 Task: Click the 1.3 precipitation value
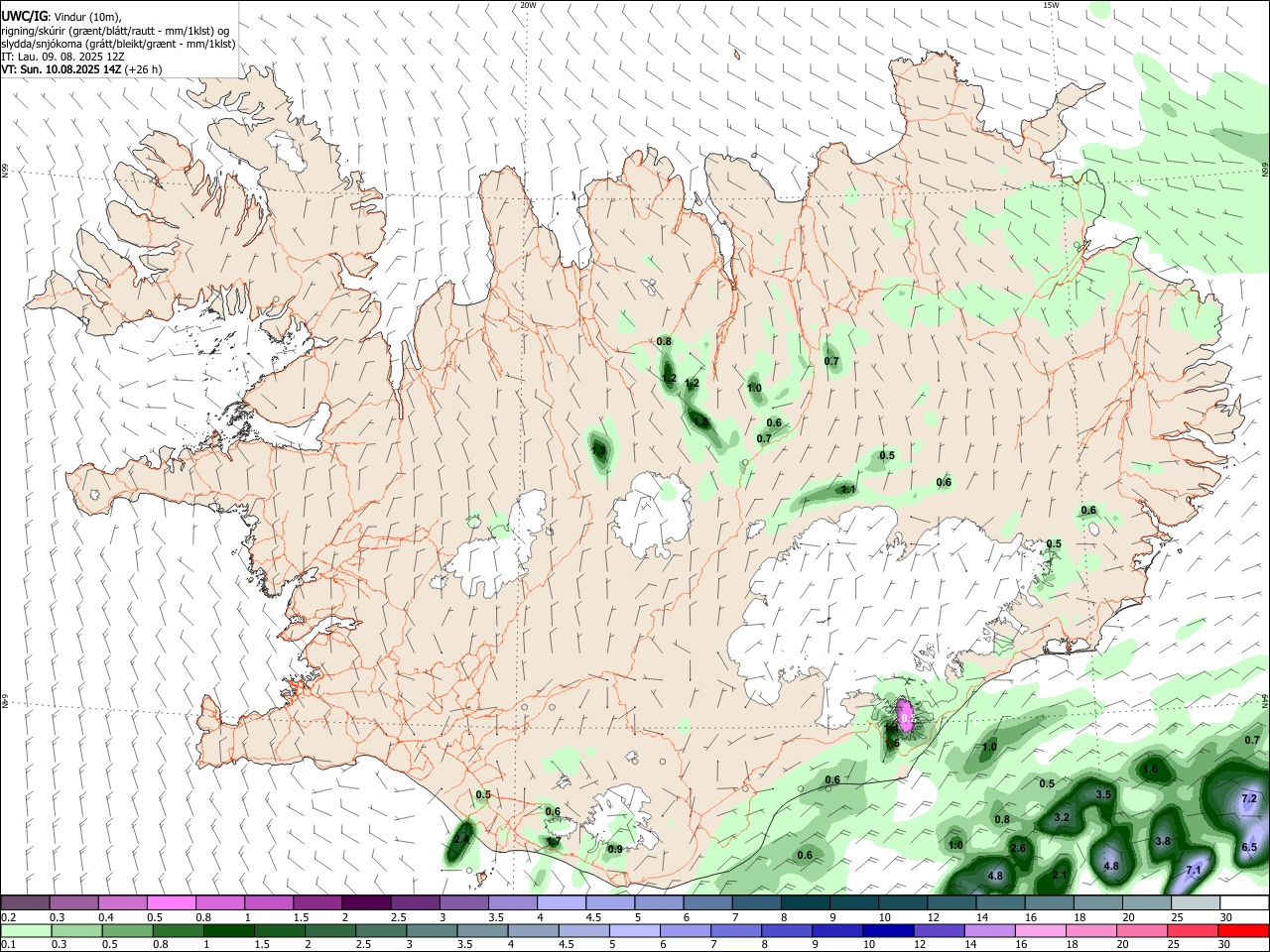[598, 450]
